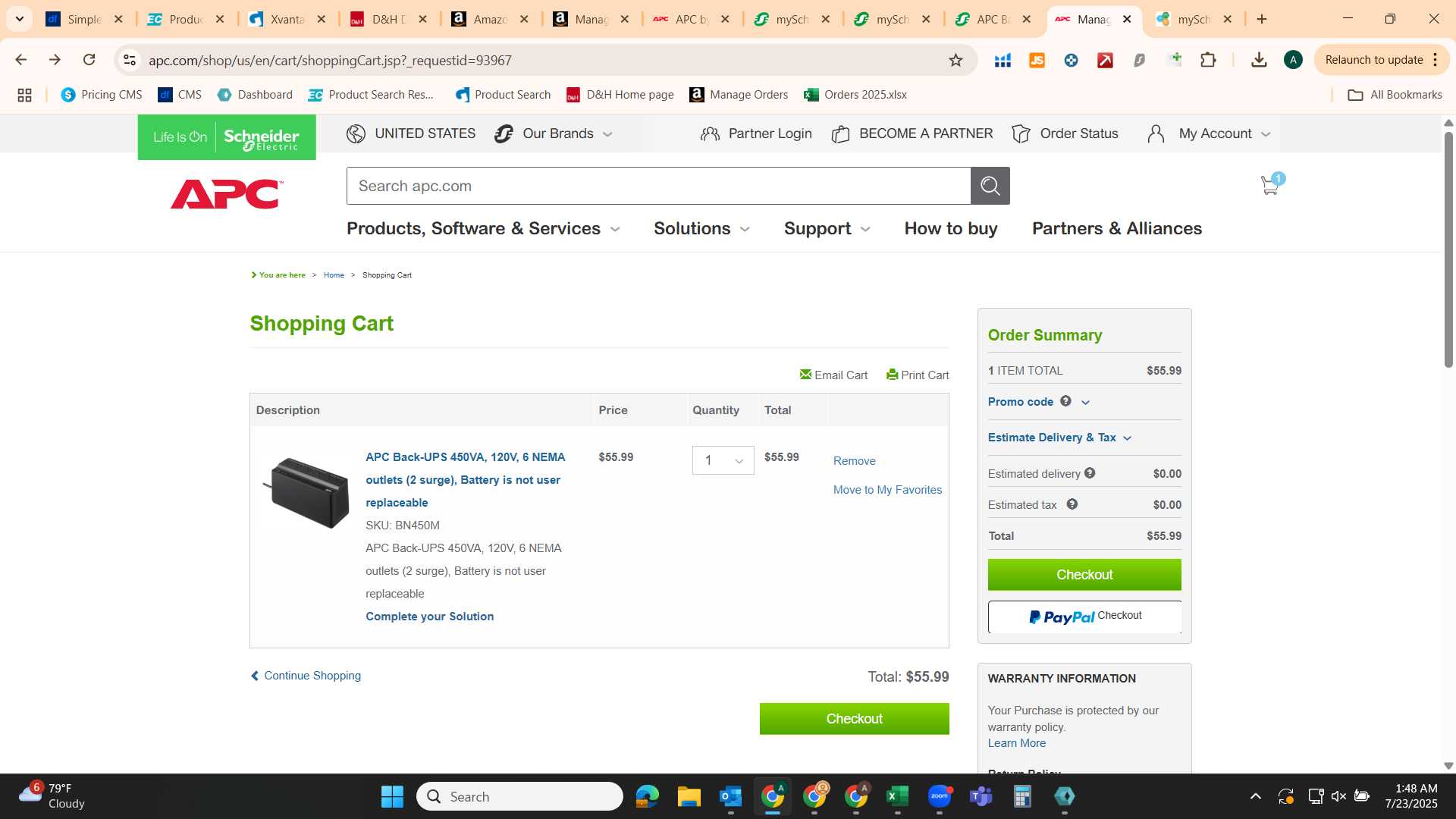This screenshot has width=1456, height=819.
Task: Open Microsoft Teams from the taskbar
Action: click(981, 796)
